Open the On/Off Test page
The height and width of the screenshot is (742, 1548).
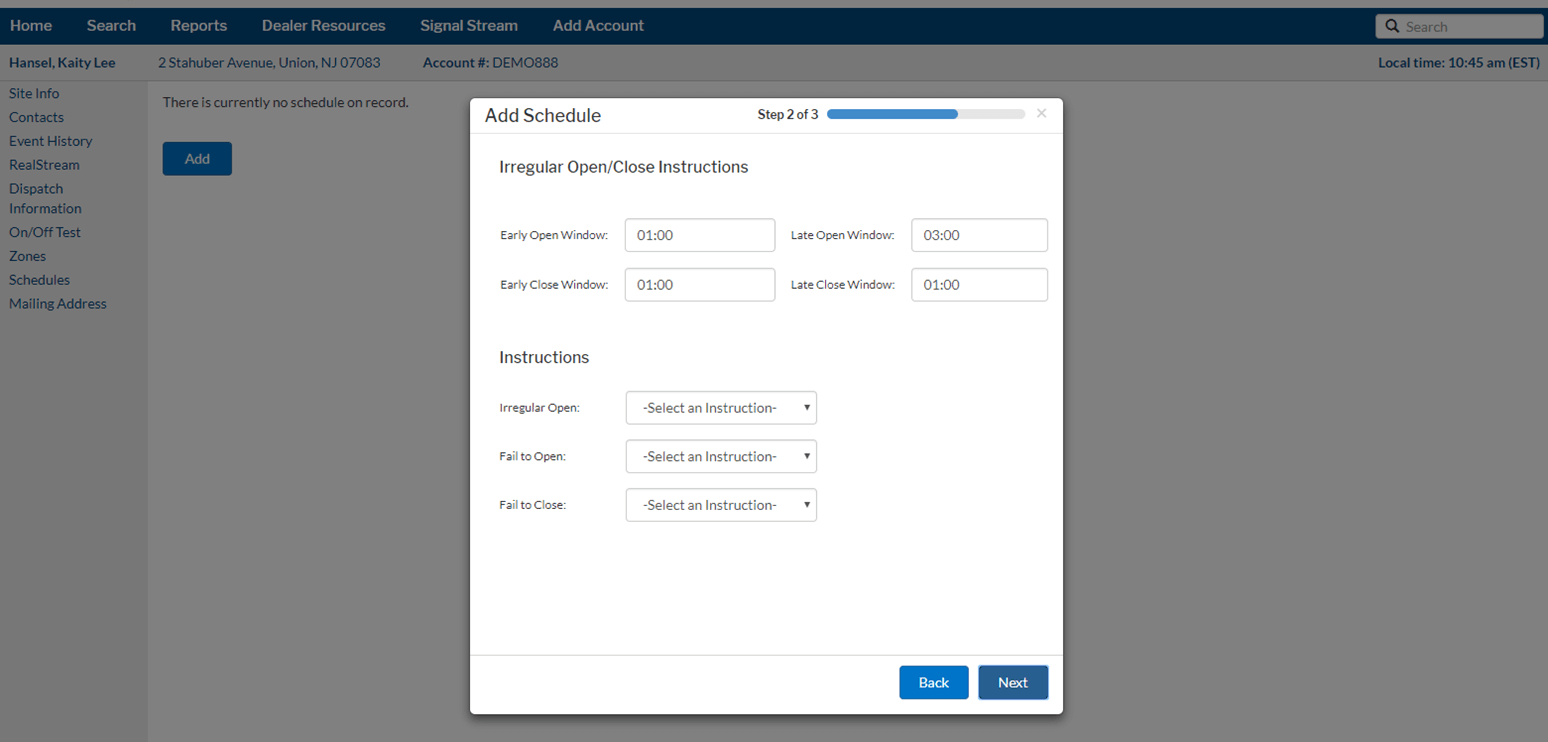coord(45,232)
